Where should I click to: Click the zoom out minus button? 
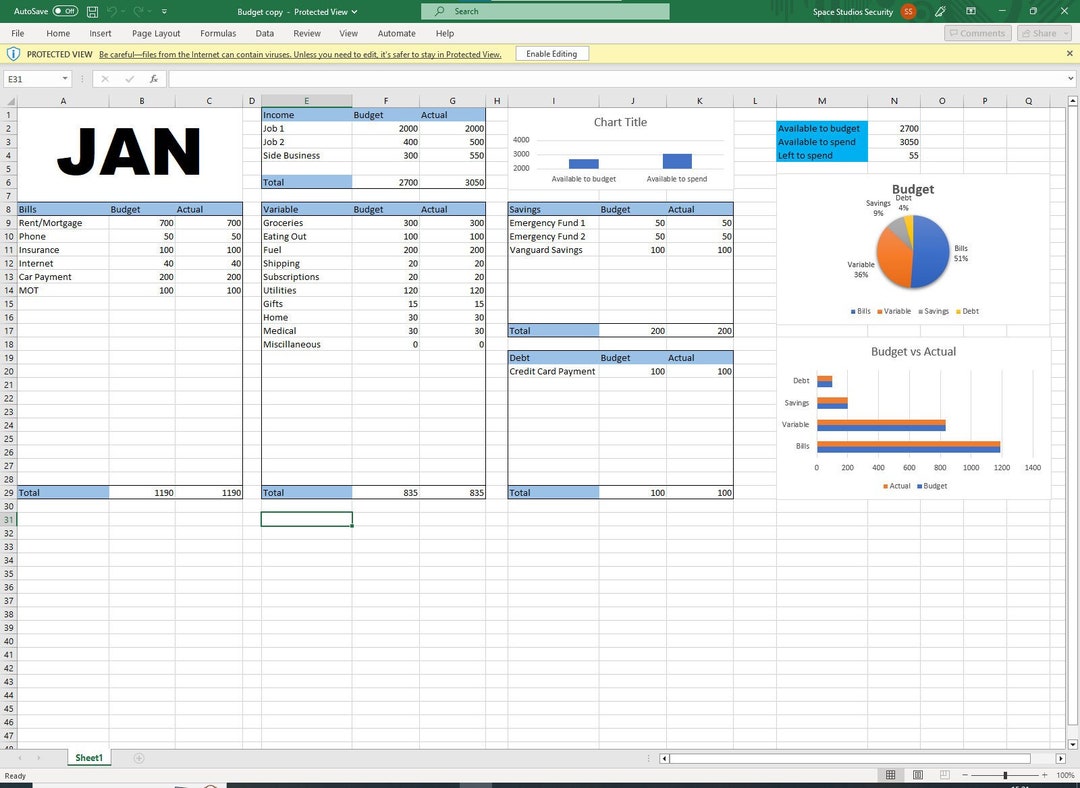(x=965, y=776)
